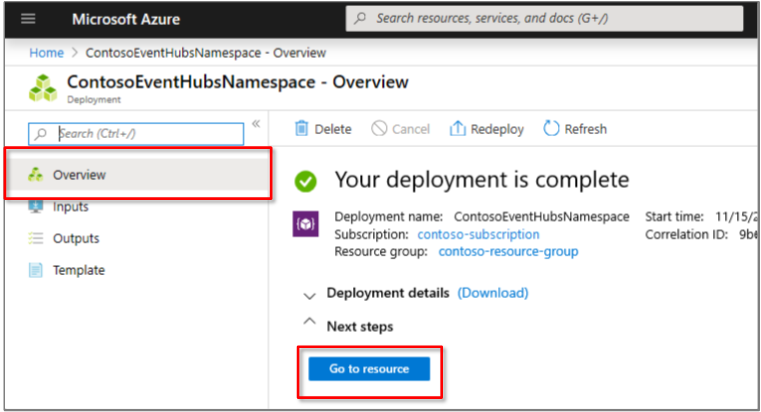Click the ContosoEventHubsNamespace - Overview breadcrumb text
This screenshot has width=761, height=412.
click(x=206, y=52)
